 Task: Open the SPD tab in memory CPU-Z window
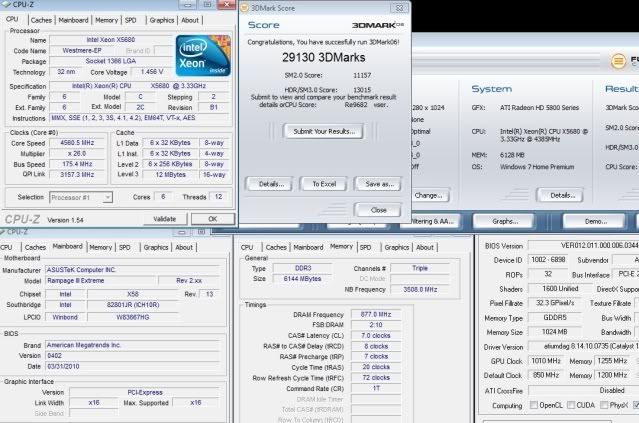pyautogui.click(x=364, y=246)
